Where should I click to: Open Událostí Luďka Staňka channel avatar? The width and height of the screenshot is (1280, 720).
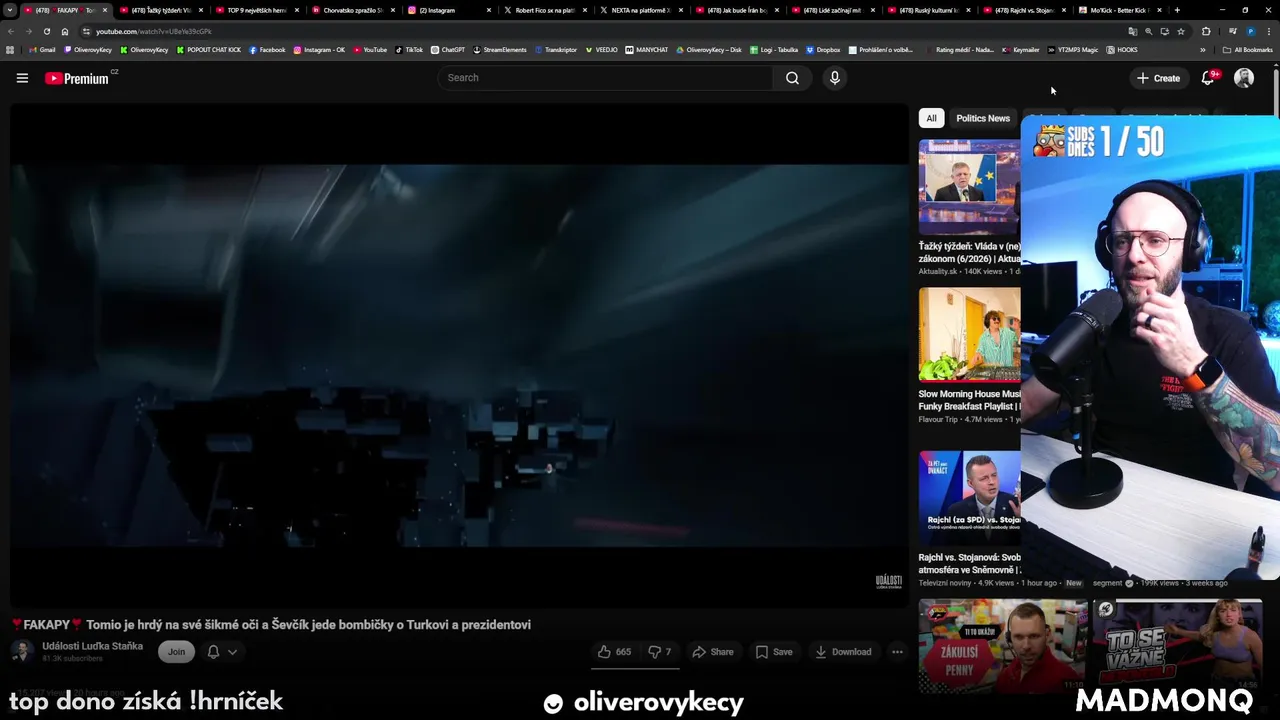coord(22,652)
